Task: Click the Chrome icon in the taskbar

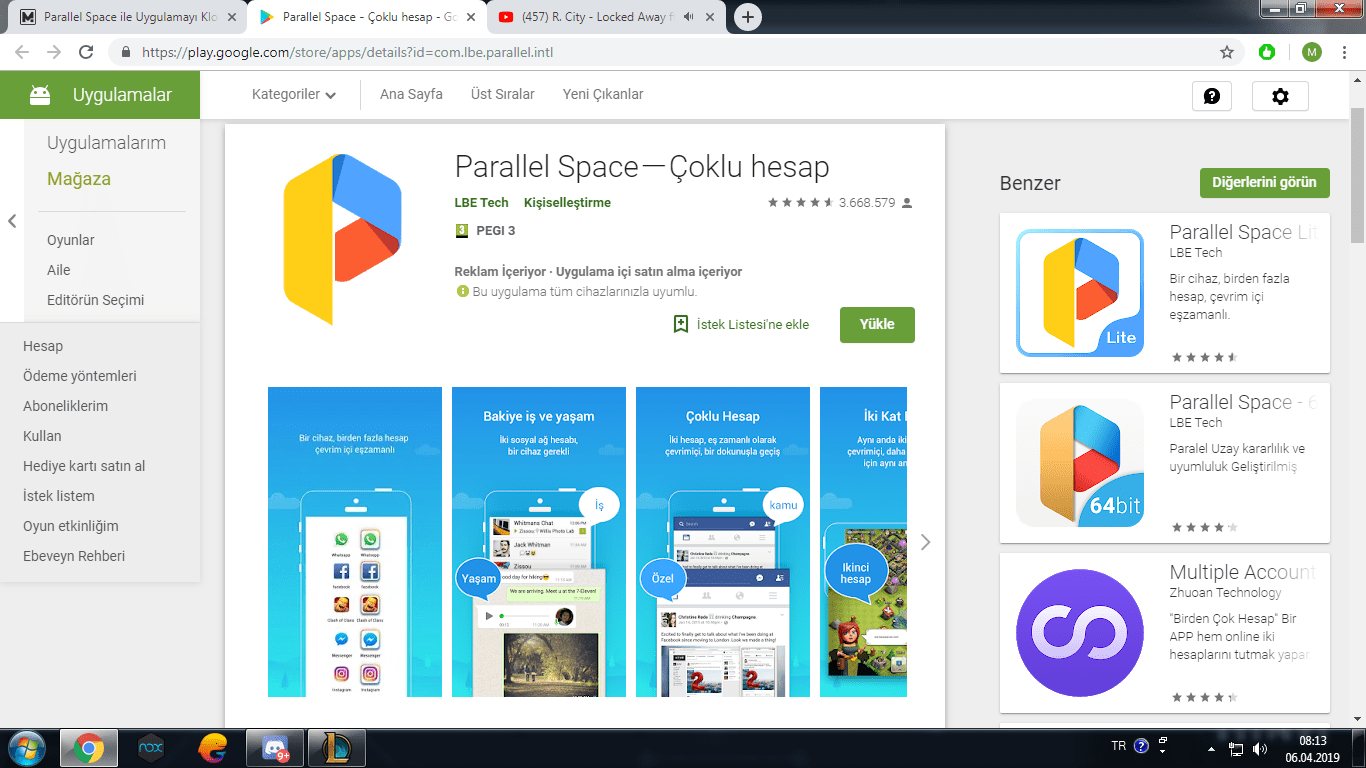Action: pyautogui.click(x=89, y=748)
